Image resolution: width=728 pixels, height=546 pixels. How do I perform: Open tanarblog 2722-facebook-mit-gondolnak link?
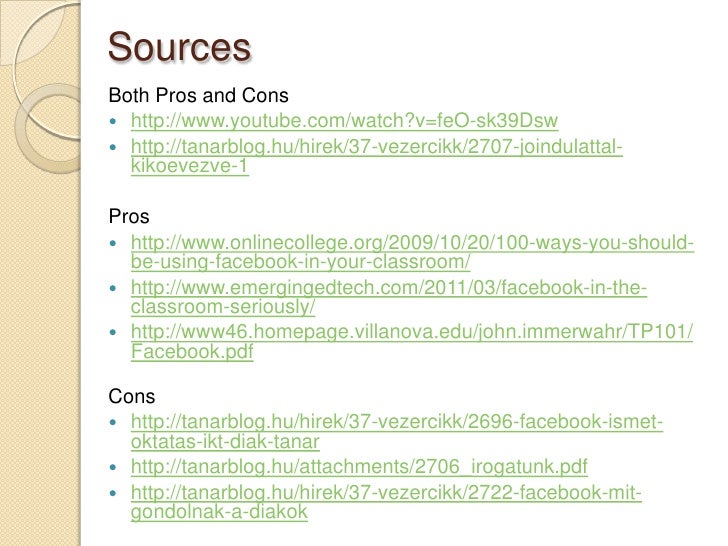click(x=386, y=502)
